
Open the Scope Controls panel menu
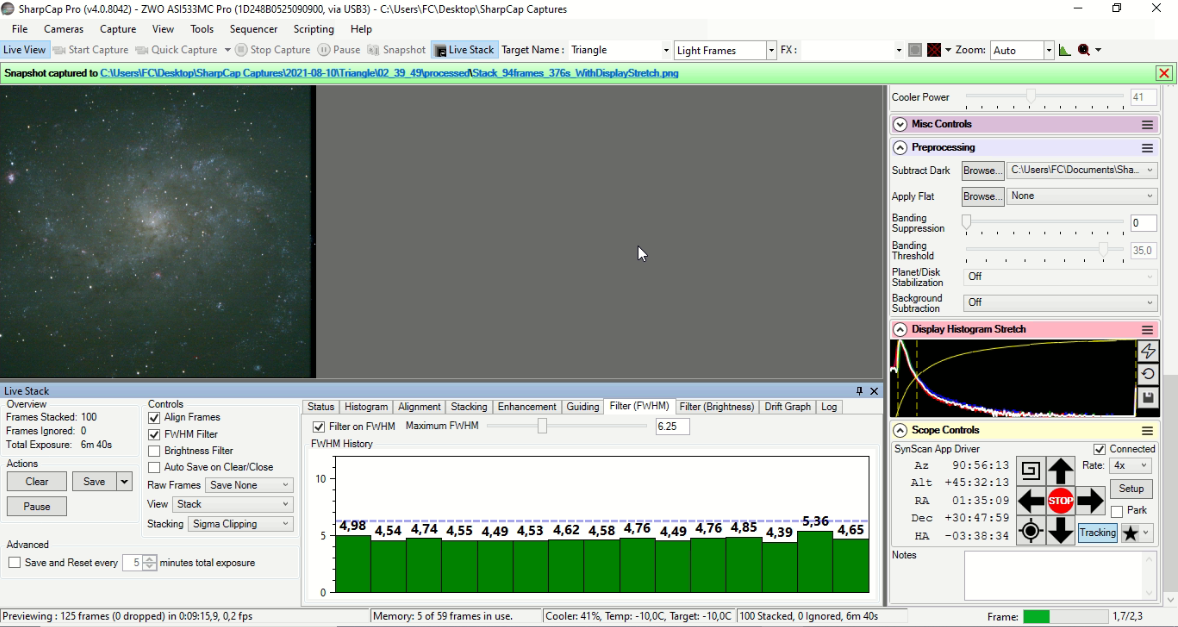tap(1147, 431)
